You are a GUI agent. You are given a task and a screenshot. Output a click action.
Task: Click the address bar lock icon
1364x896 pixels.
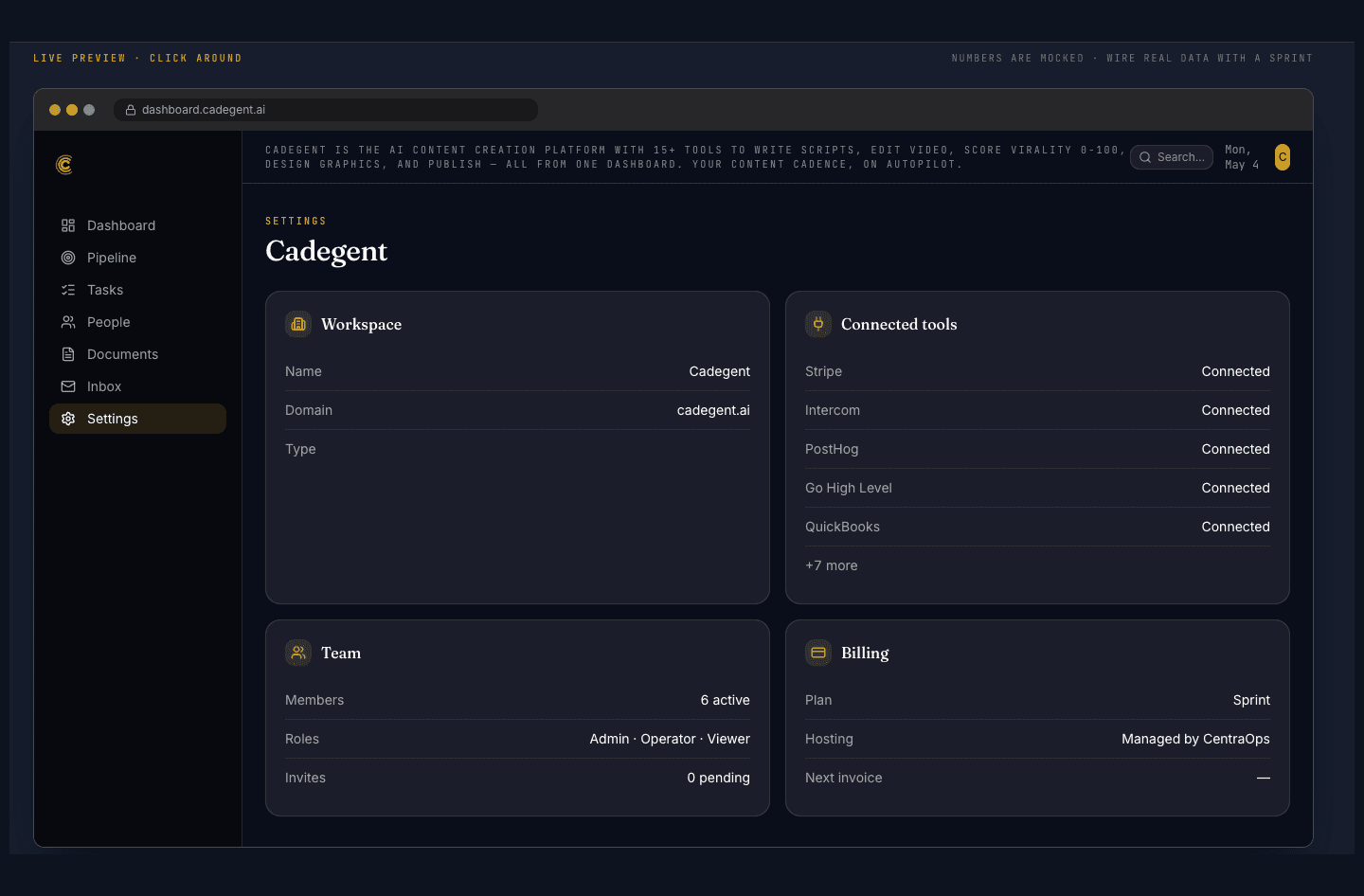[131, 110]
